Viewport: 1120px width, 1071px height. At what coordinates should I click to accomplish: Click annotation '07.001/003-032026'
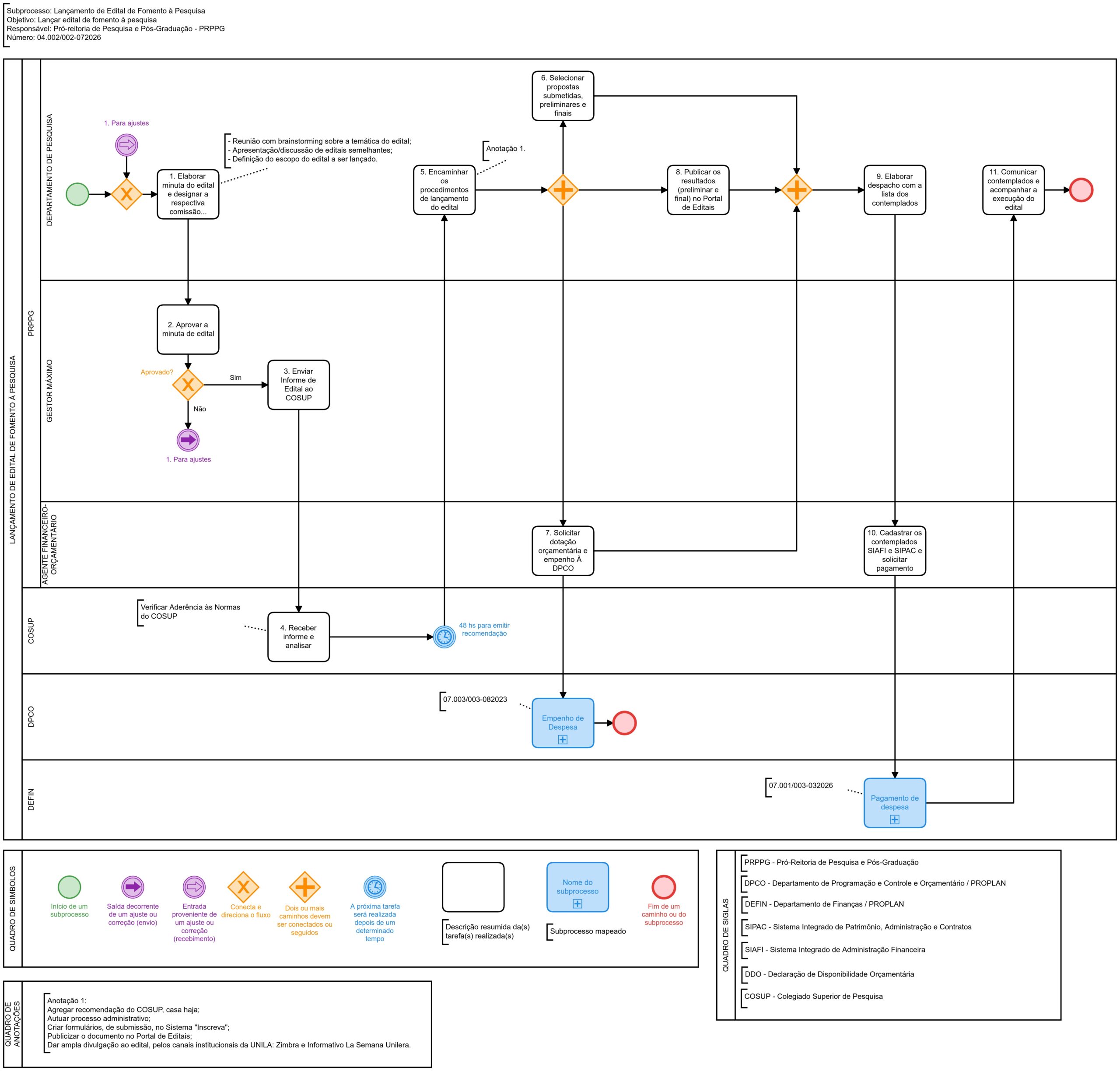(800, 786)
